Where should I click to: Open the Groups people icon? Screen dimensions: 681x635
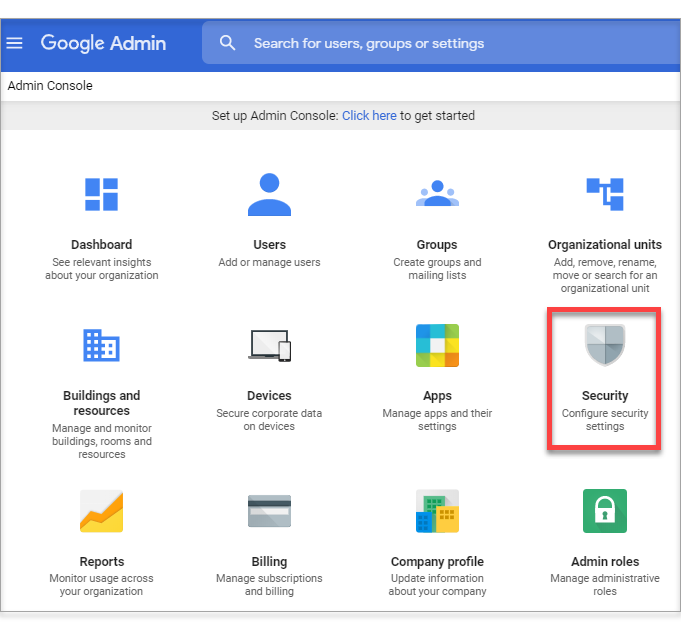coord(437,193)
